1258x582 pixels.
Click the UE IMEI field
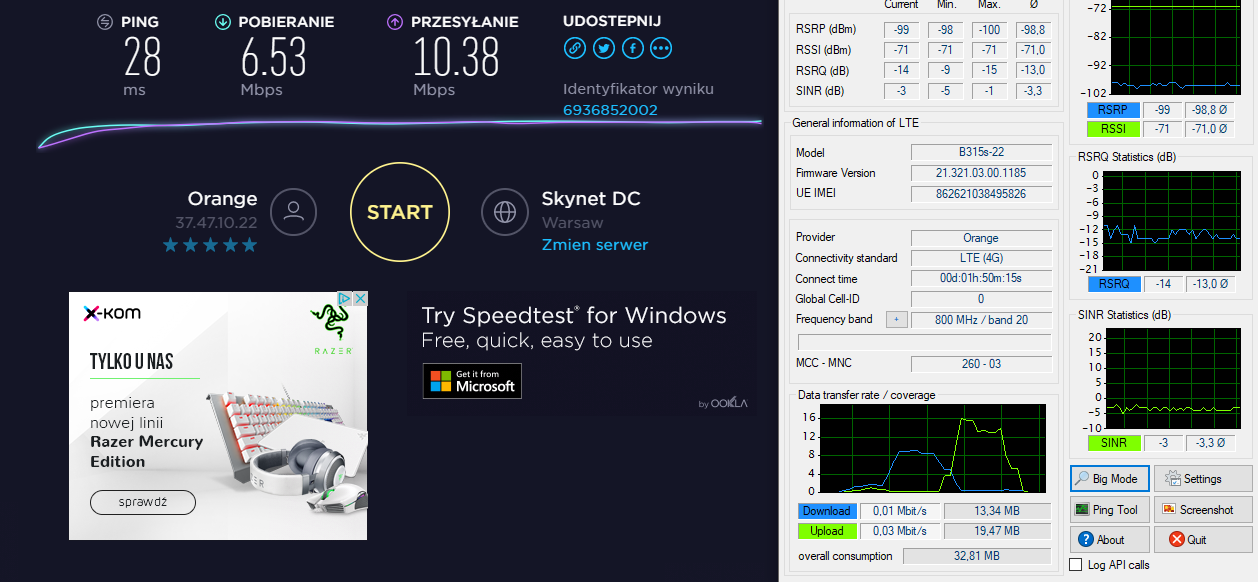pos(981,193)
